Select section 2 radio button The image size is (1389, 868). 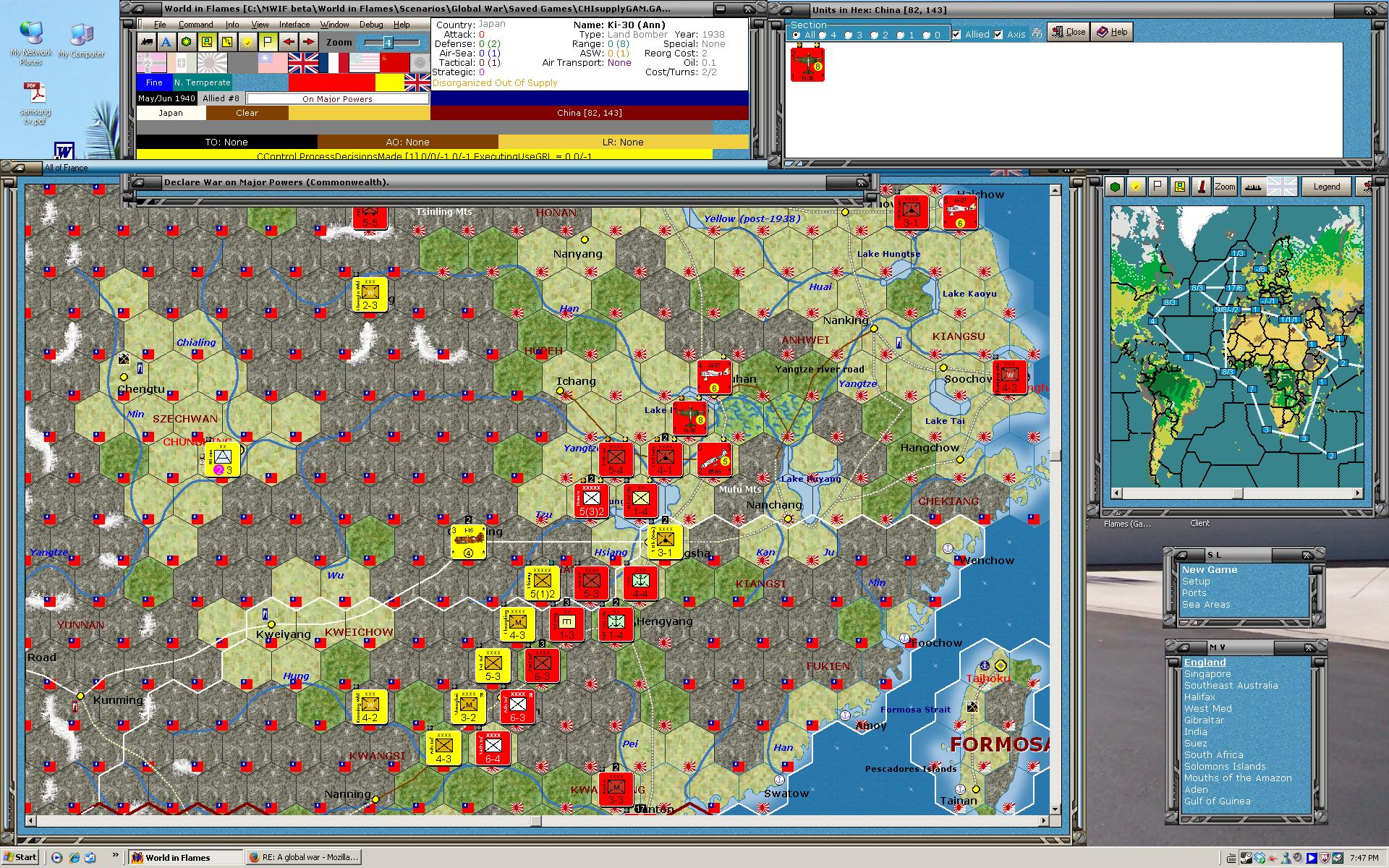pyautogui.click(x=875, y=35)
